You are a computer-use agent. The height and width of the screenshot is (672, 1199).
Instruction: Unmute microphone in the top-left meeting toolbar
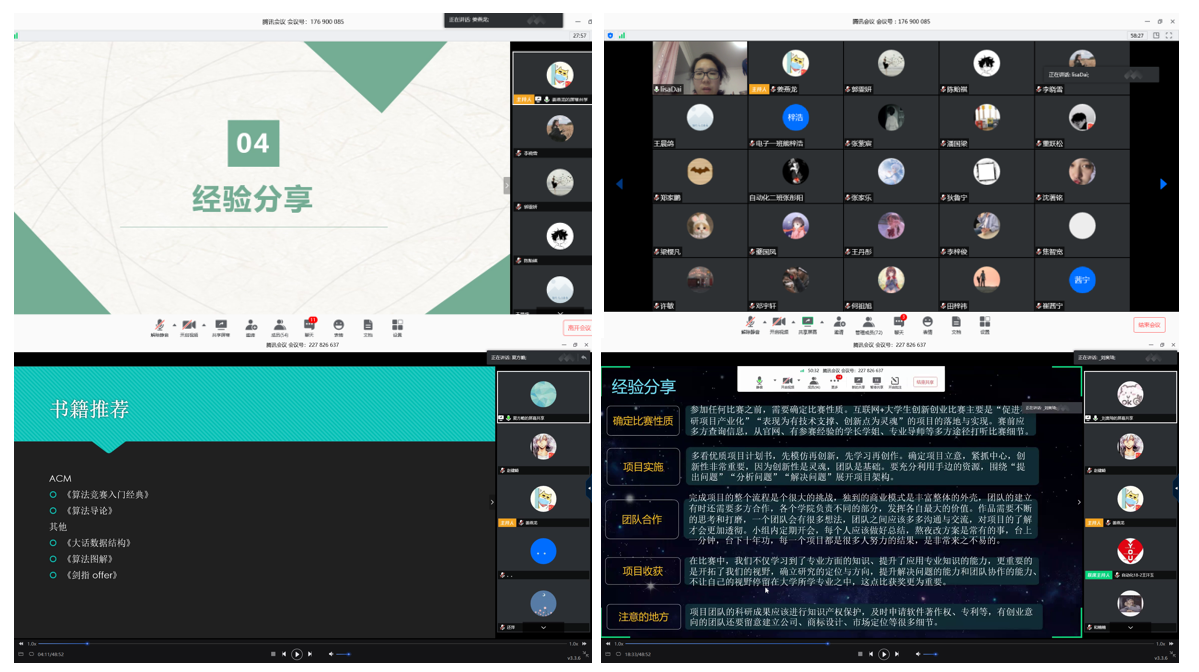tap(159, 327)
